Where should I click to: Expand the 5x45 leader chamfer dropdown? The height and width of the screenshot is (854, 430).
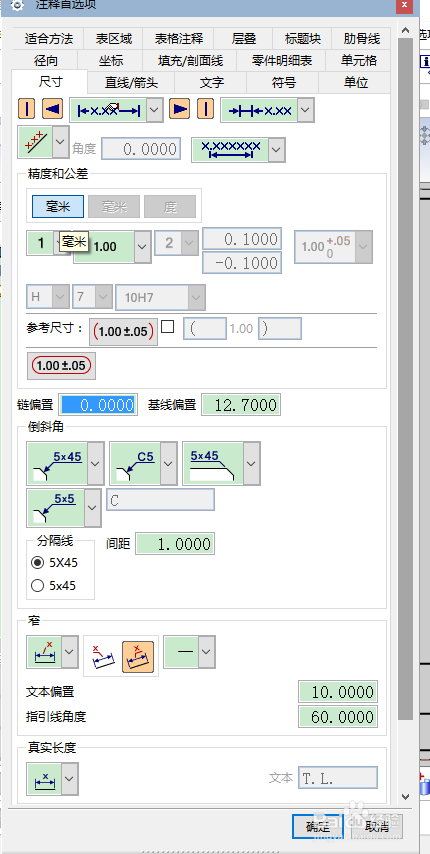click(96, 463)
